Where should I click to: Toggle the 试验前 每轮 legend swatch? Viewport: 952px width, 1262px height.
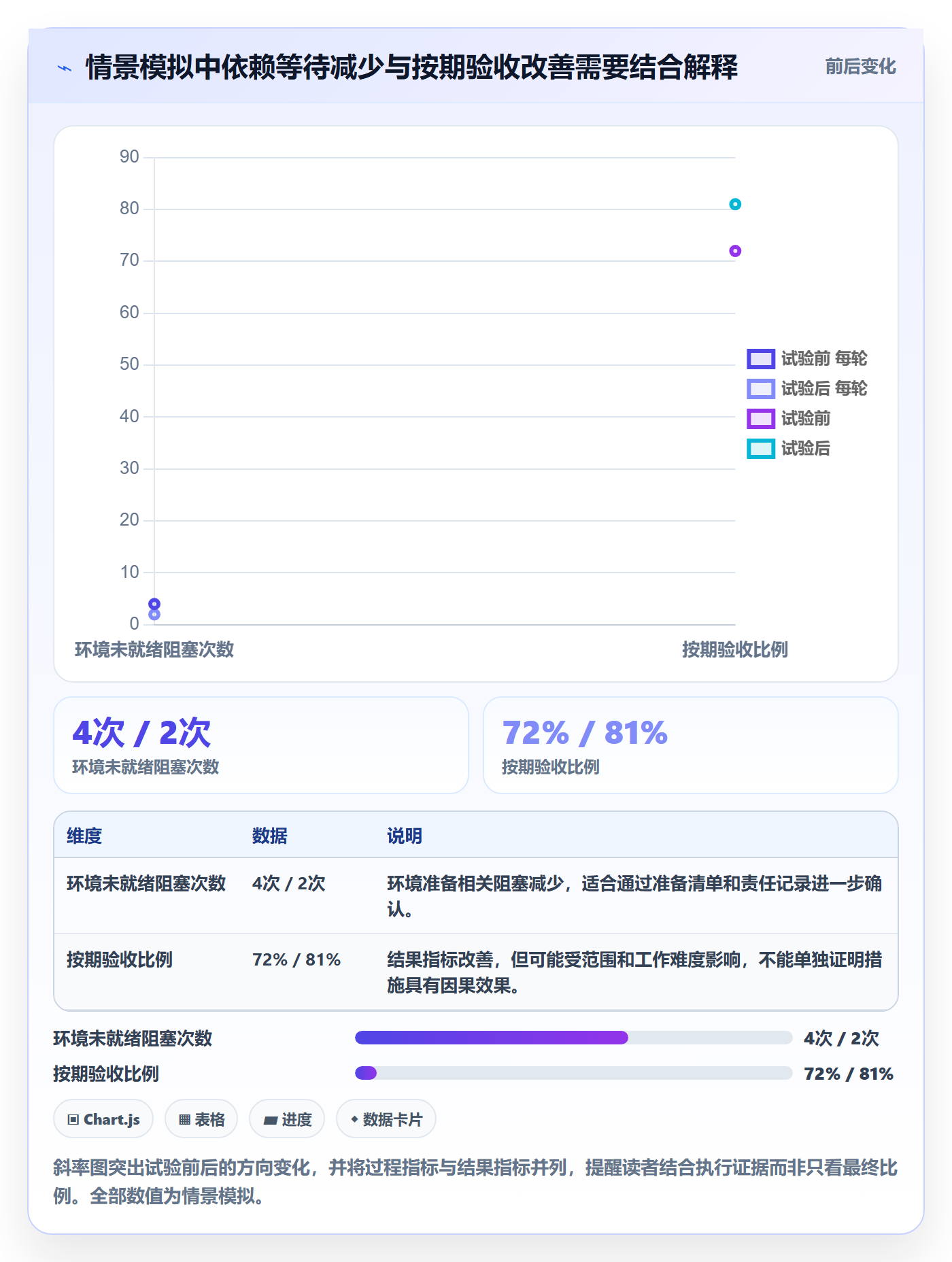pos(761,358)
